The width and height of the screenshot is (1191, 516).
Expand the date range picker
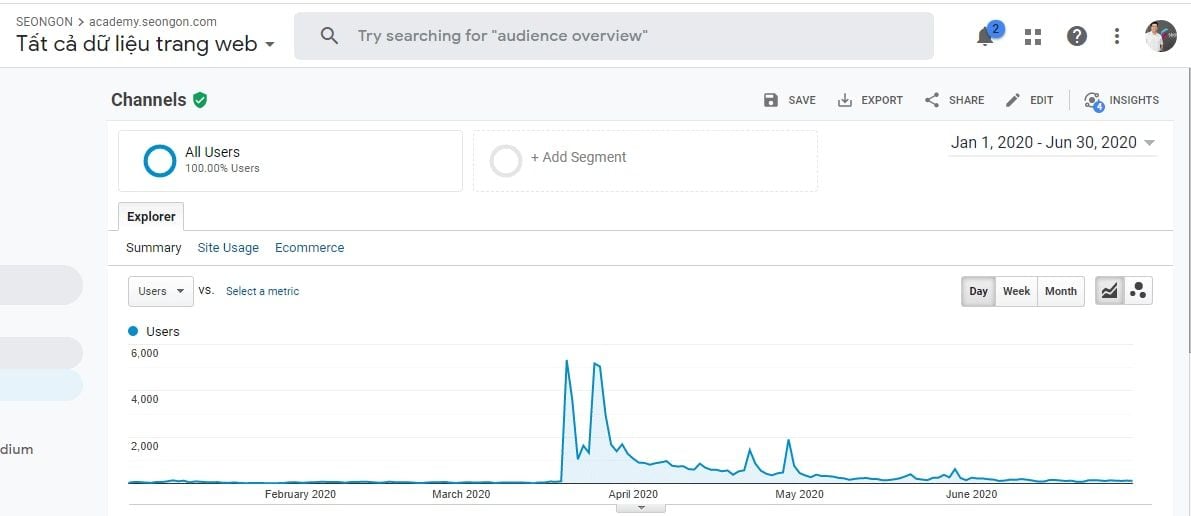tap(1149, 143)
